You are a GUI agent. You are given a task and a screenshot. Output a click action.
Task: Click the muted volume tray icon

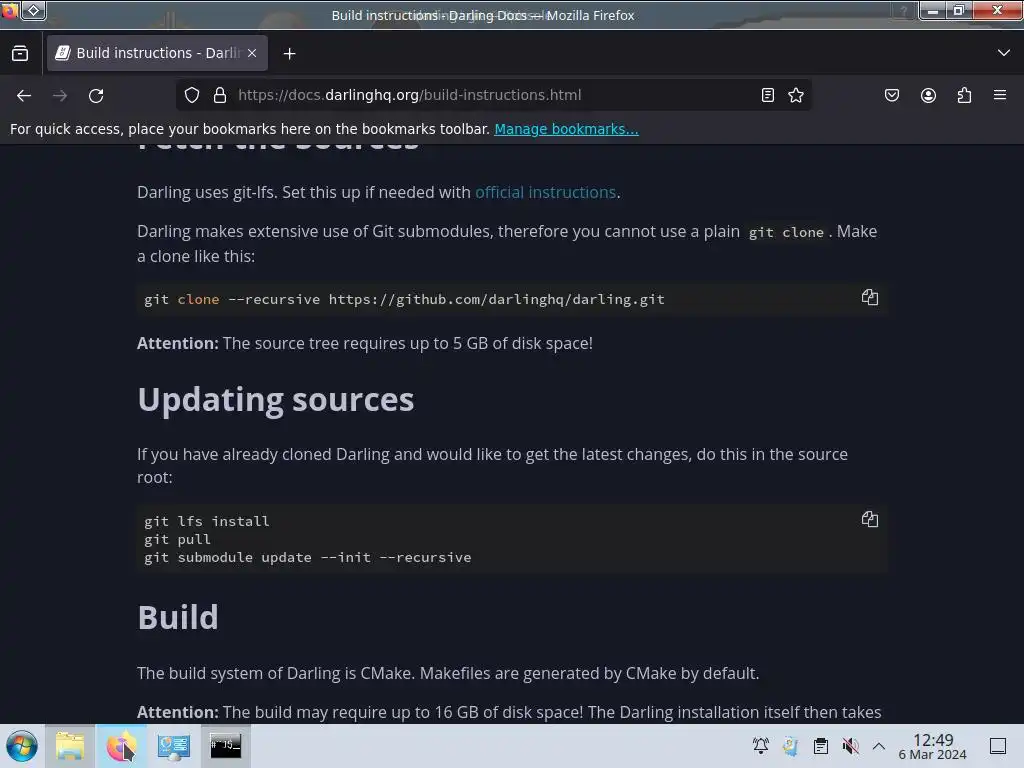pyautogui.click(x=850, y=745)
